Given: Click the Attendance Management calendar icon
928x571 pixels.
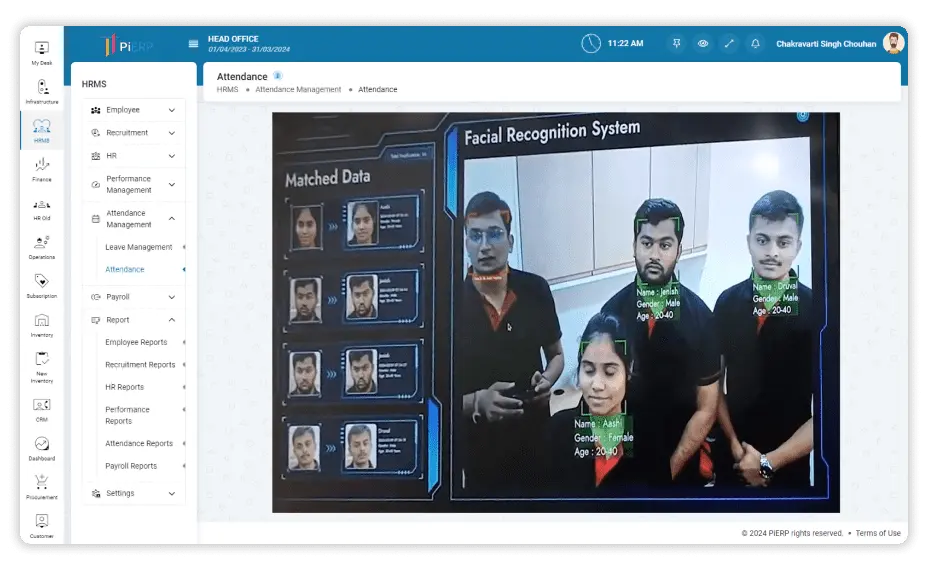Looking at the screenshot, I should 96,219.
